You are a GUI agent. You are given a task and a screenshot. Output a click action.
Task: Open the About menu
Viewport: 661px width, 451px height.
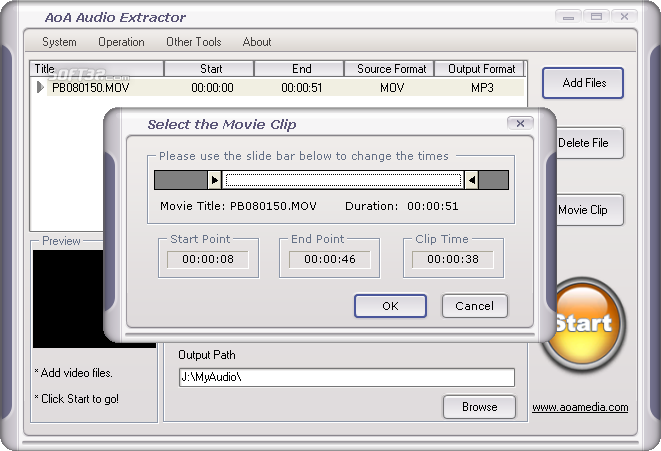(257, 42)
